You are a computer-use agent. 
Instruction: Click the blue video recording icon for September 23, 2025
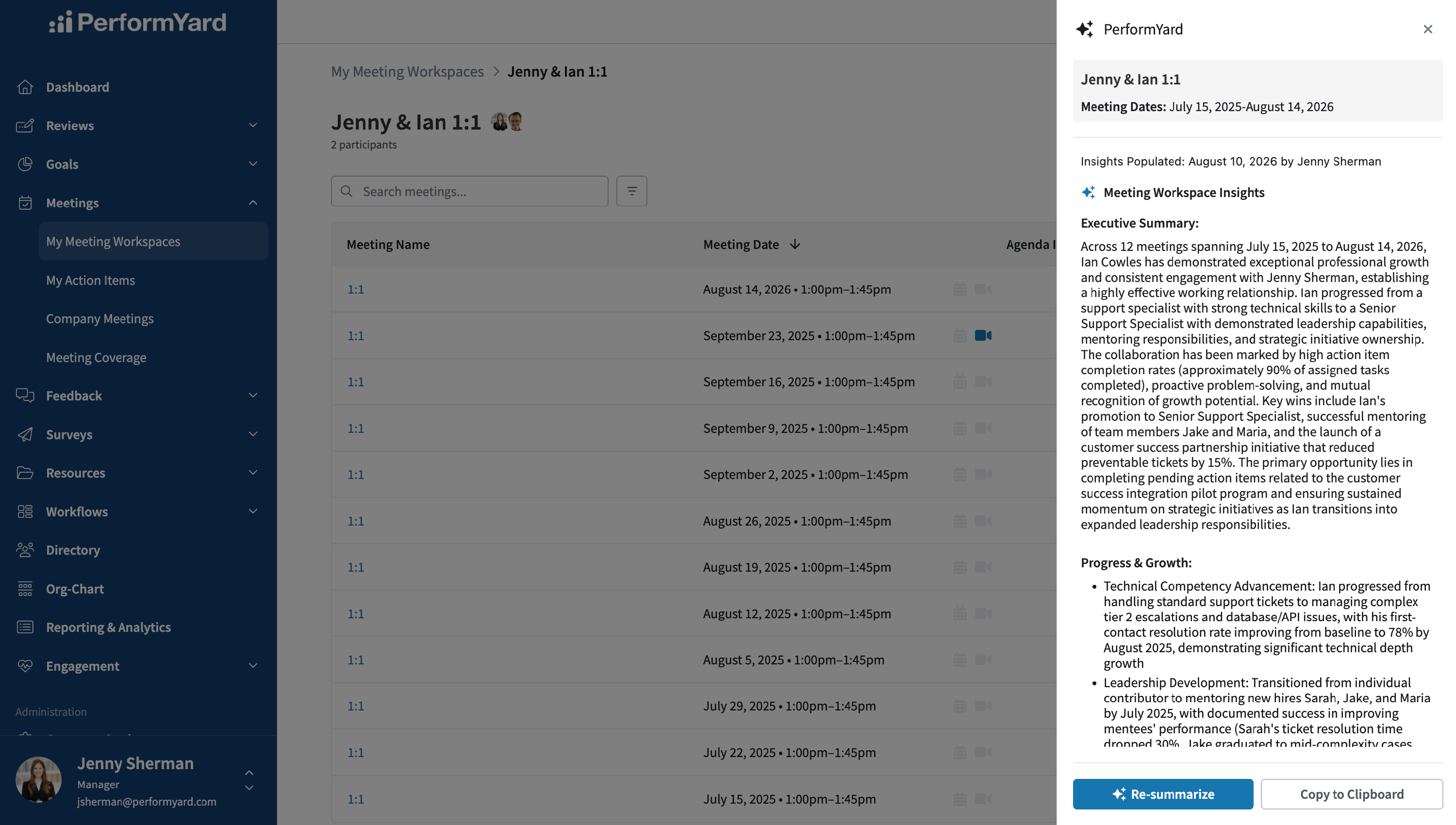coord(983,335)
